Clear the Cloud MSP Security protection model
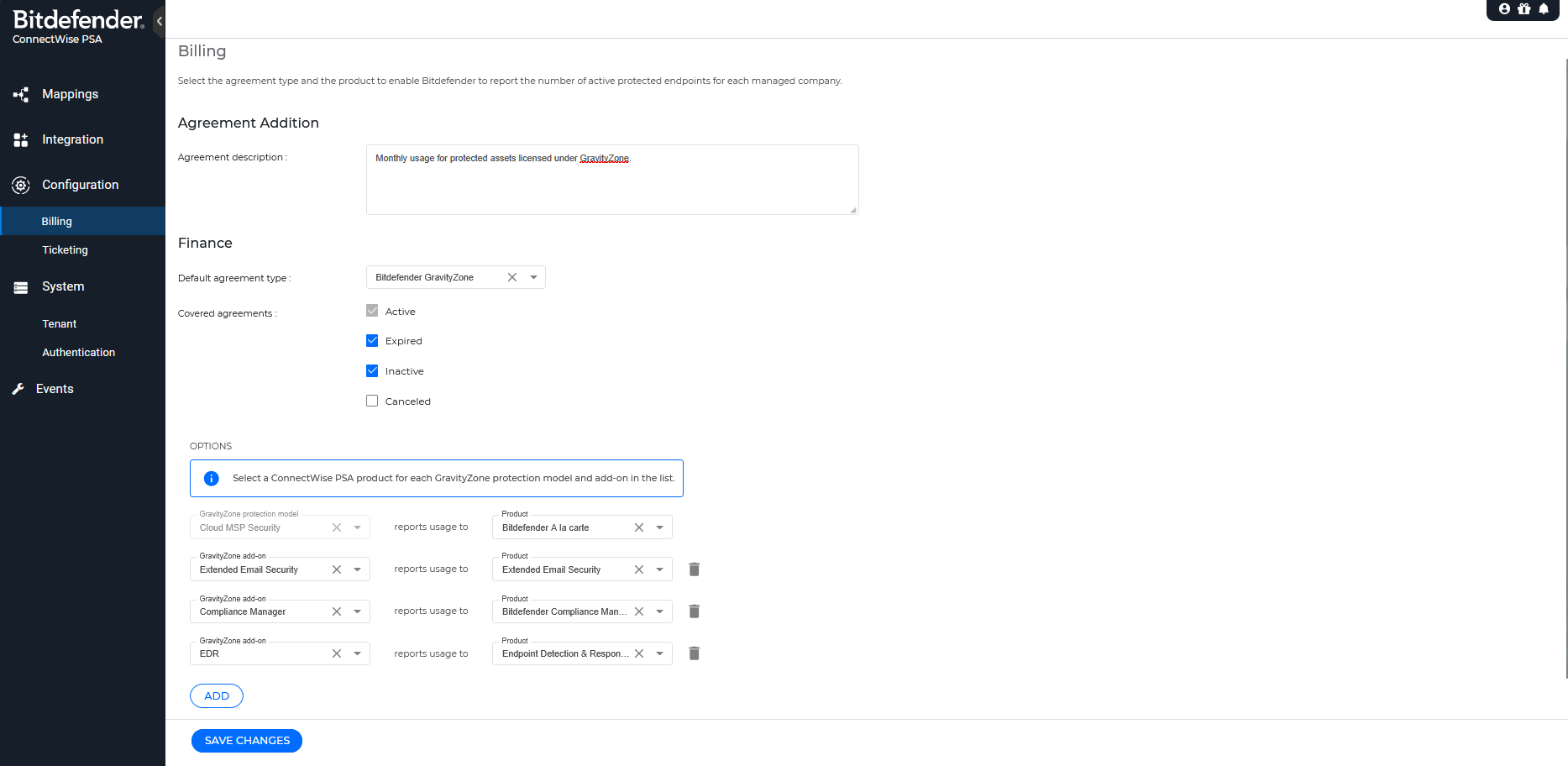The width and height of the screenshot is (1568, 766). point(337,527)
